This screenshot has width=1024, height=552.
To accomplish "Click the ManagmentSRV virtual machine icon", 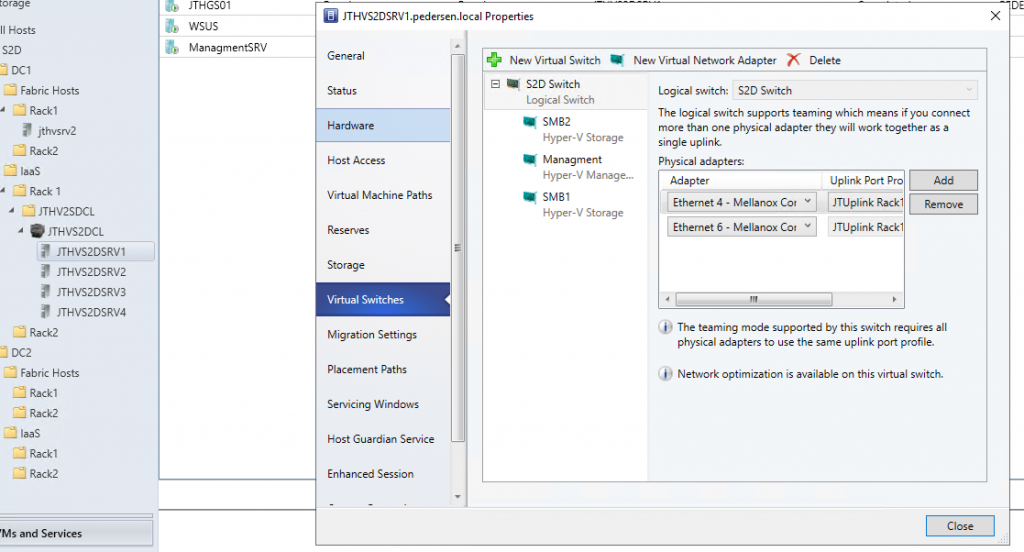I will 172,47.
